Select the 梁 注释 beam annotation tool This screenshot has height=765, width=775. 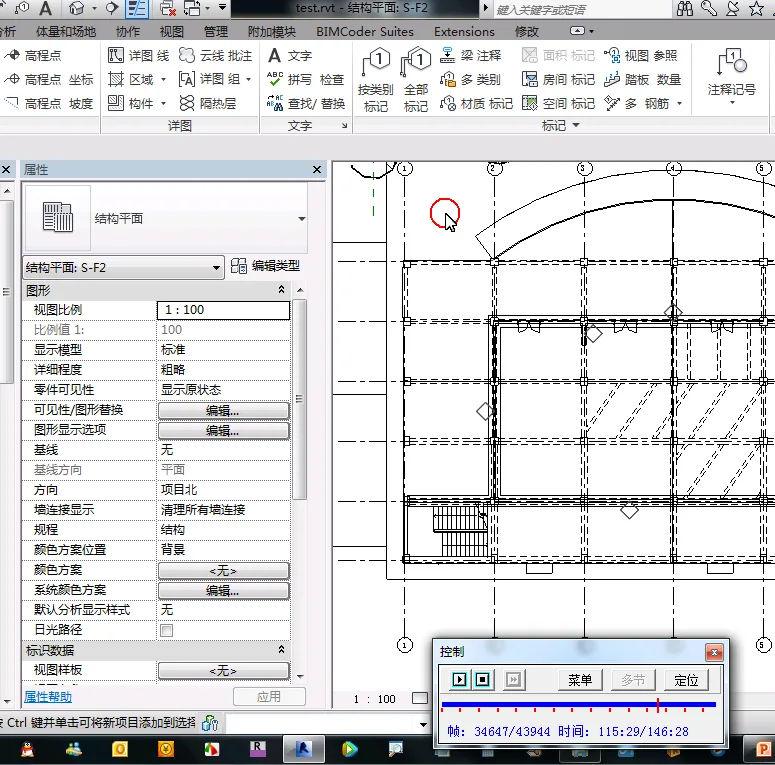[471, 55]
